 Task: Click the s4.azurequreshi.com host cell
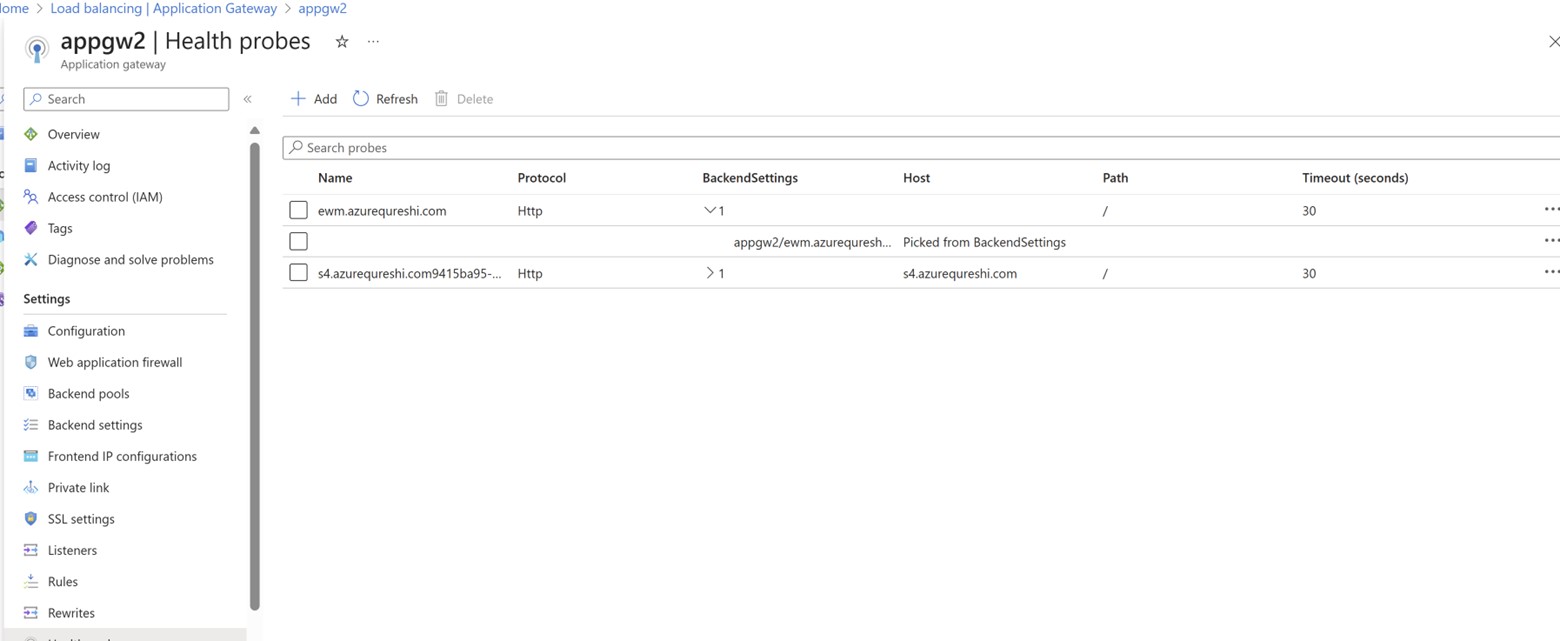click(960, 272)
